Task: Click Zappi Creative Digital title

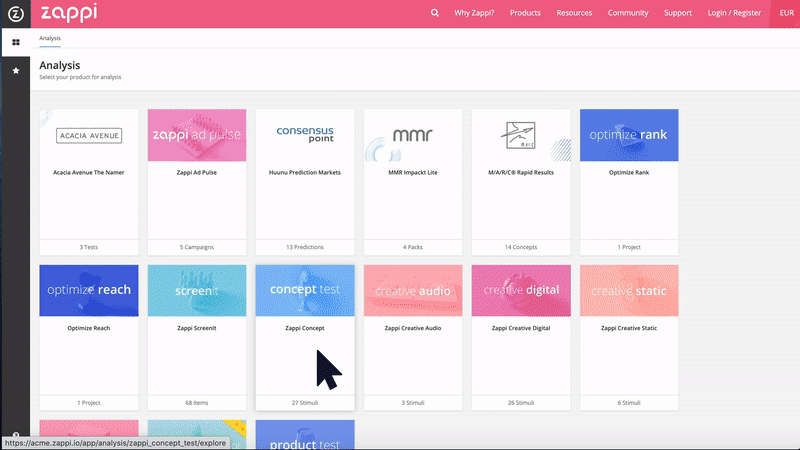Action: [521, 328]
